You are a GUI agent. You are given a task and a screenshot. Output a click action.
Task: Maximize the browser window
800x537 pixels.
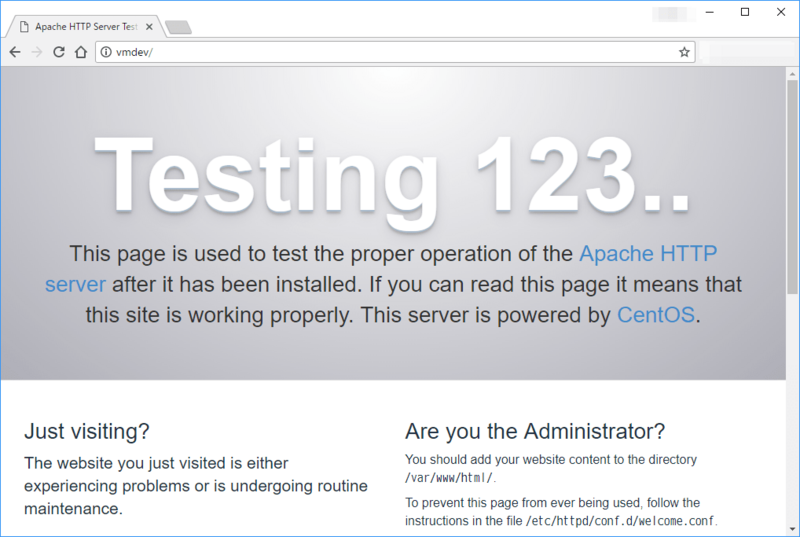tap(745, 12)
